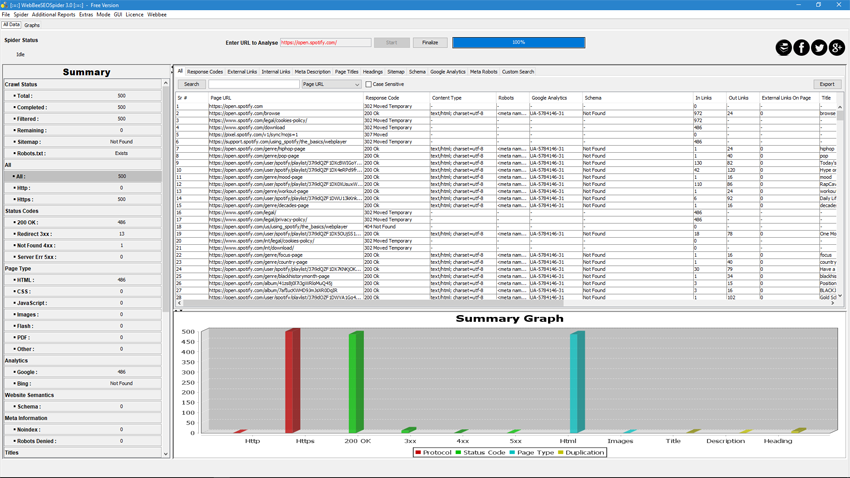Open the GUI menu
This screenshot has width=850, height=478.
(118, 15)
